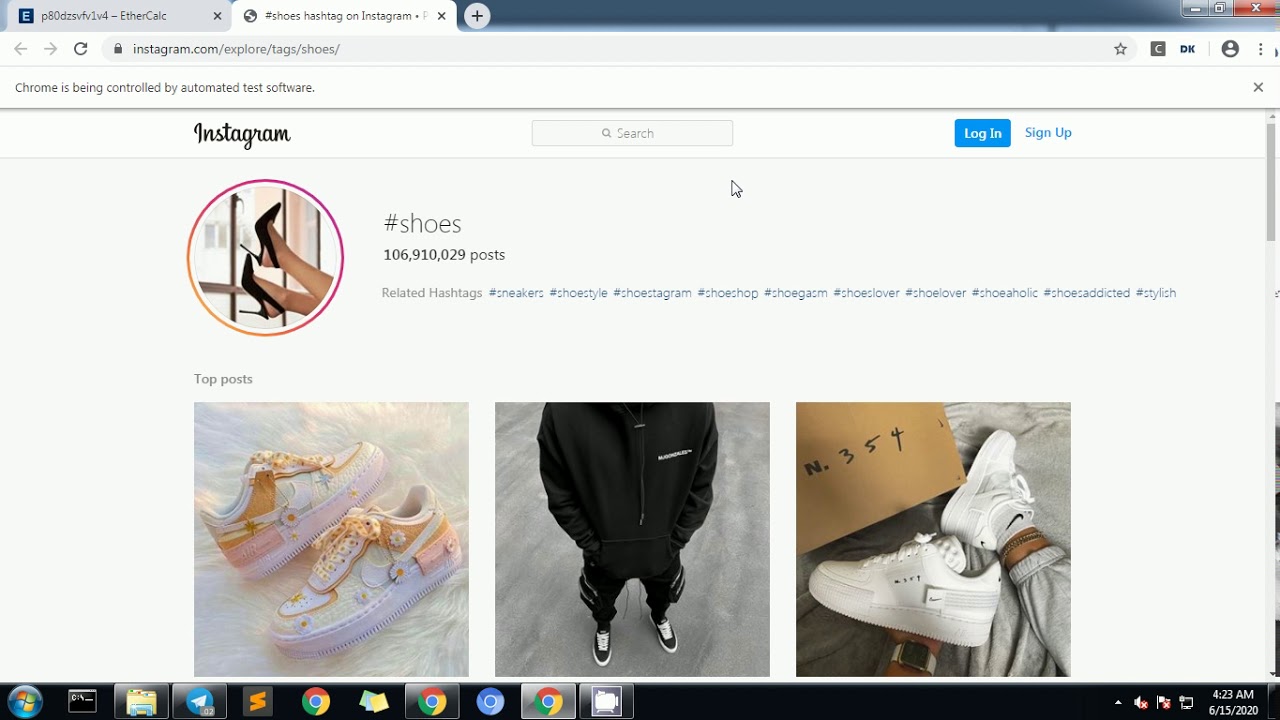The height and width of the screenshot is (720, 1280).
Task: Close the #shoes Instagram tab
Action: pyautogui.click(x=441, y=16)
